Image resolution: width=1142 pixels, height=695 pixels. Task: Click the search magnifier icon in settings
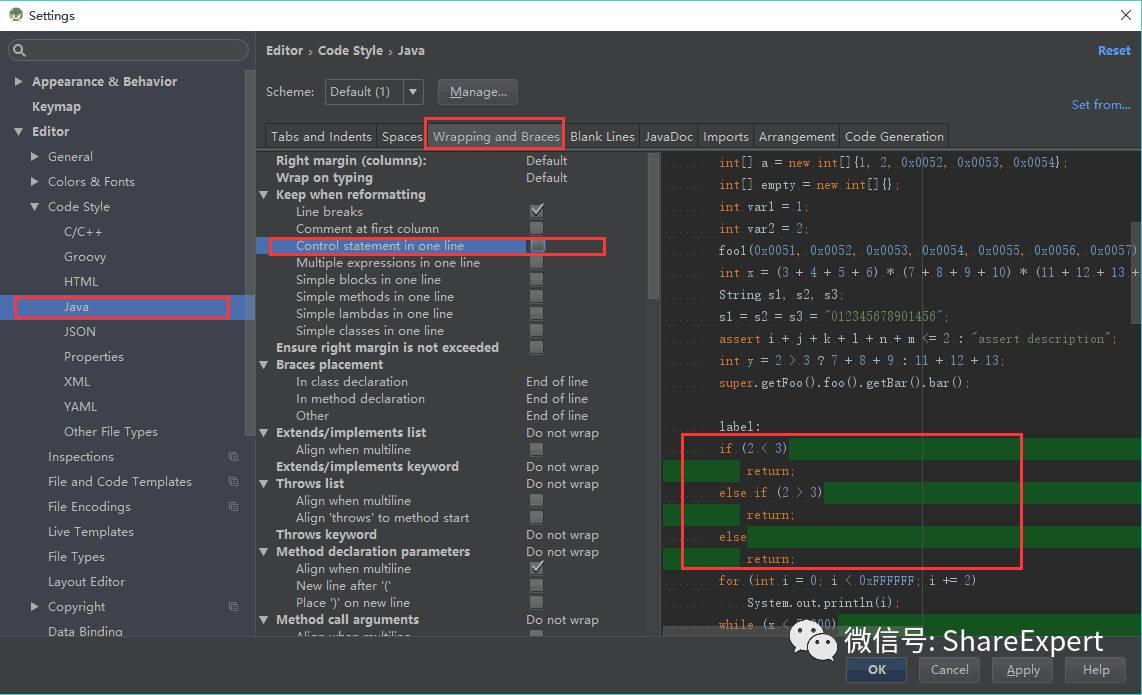pyautogui.click(x=20, y=50)
